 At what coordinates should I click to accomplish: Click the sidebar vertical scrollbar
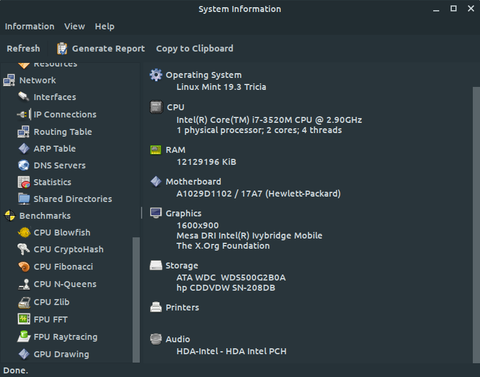coord(136,299)
